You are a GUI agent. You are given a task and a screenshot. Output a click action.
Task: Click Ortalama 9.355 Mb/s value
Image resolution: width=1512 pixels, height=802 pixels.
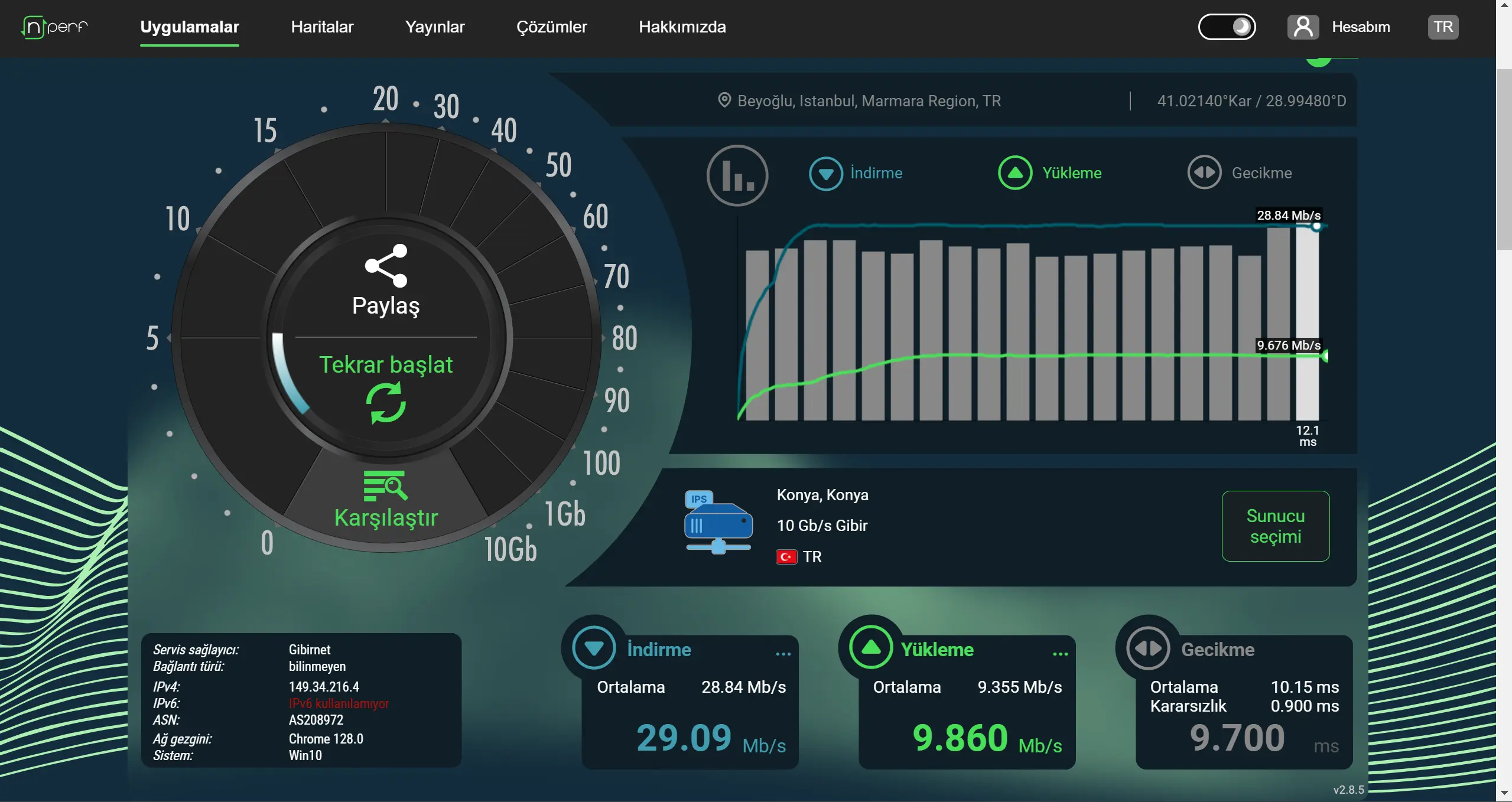pyautogui.click(x=1019, y=687)
